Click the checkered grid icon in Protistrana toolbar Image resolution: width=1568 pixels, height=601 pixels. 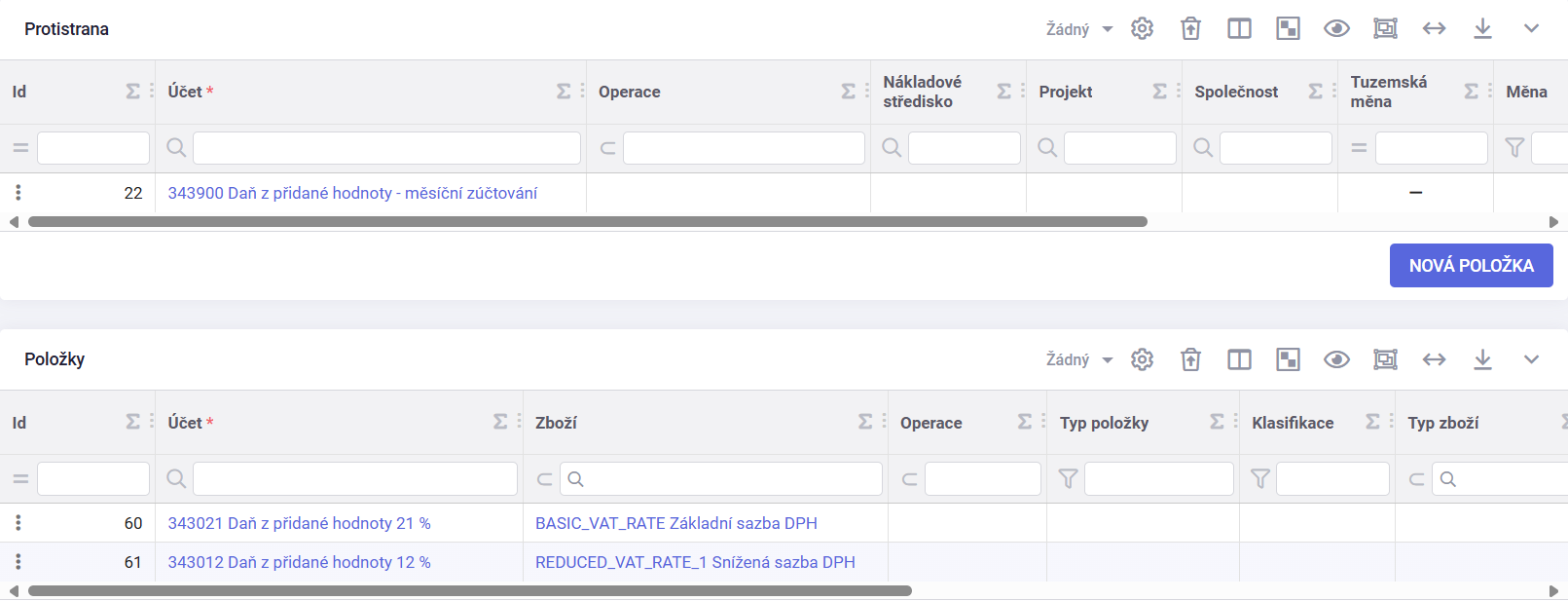(x=1288, y=29)
